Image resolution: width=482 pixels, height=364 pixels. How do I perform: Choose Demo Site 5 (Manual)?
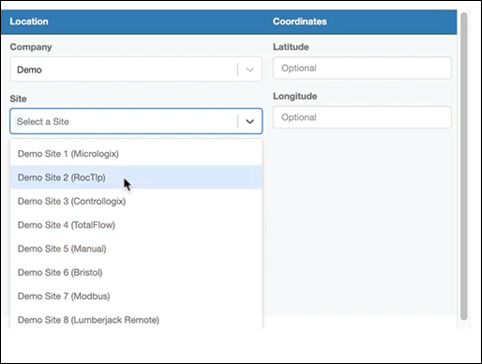pyautogui.click(x=136, y=248)
